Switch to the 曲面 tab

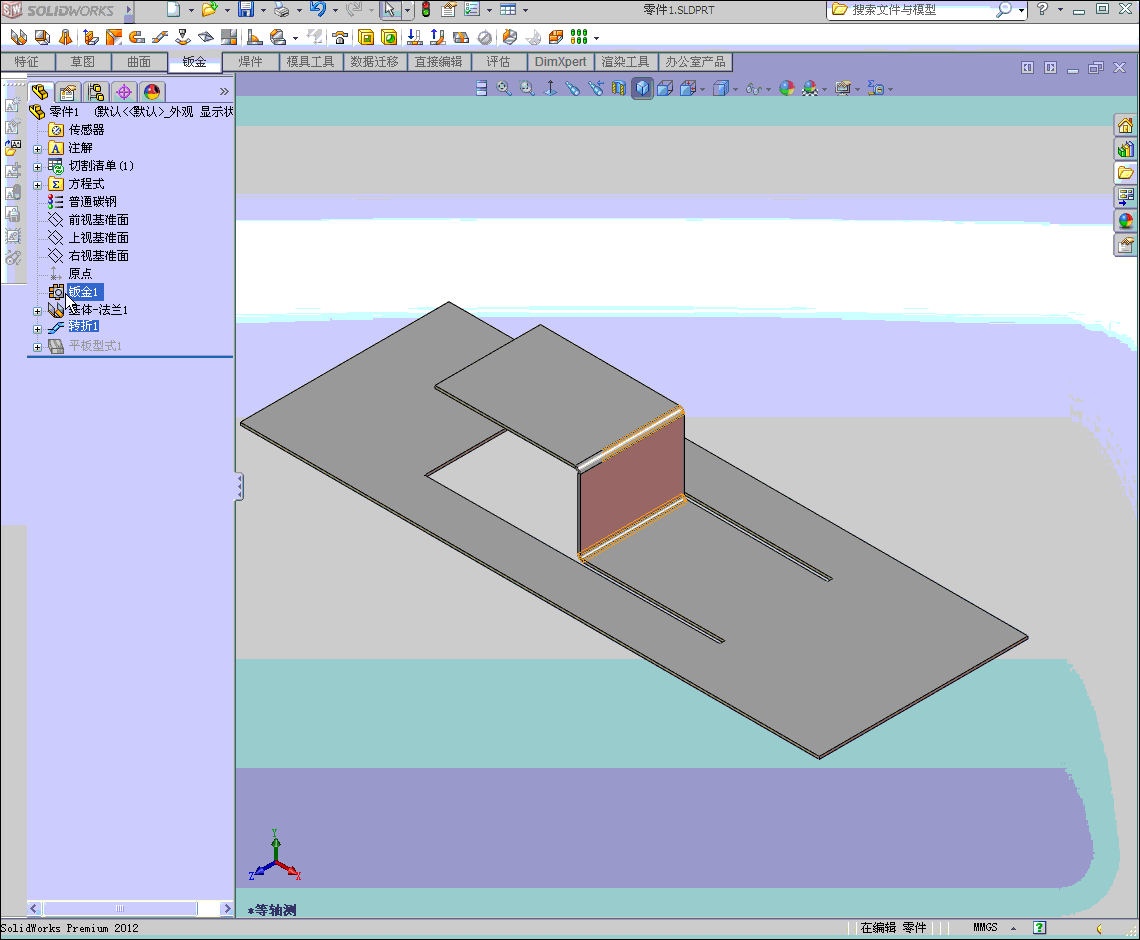click(x=139, y=62)
